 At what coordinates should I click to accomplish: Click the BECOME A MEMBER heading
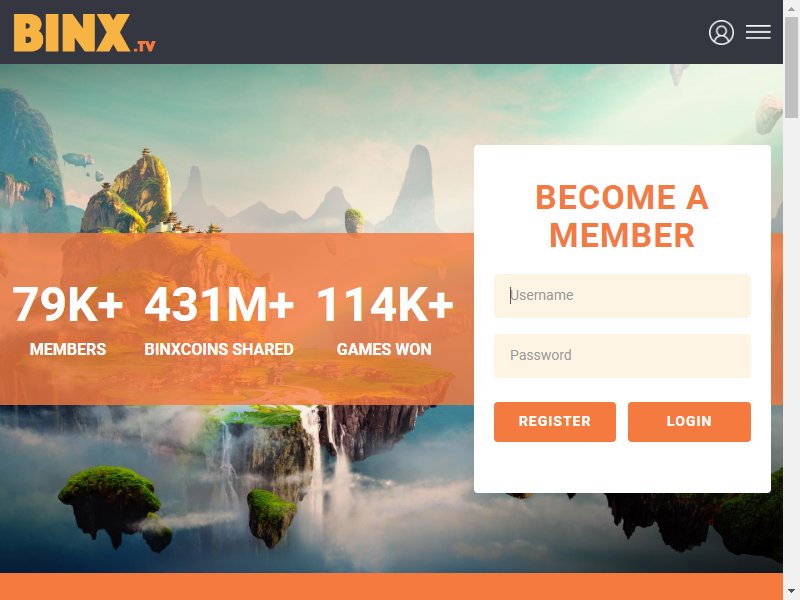click(622, 216)
